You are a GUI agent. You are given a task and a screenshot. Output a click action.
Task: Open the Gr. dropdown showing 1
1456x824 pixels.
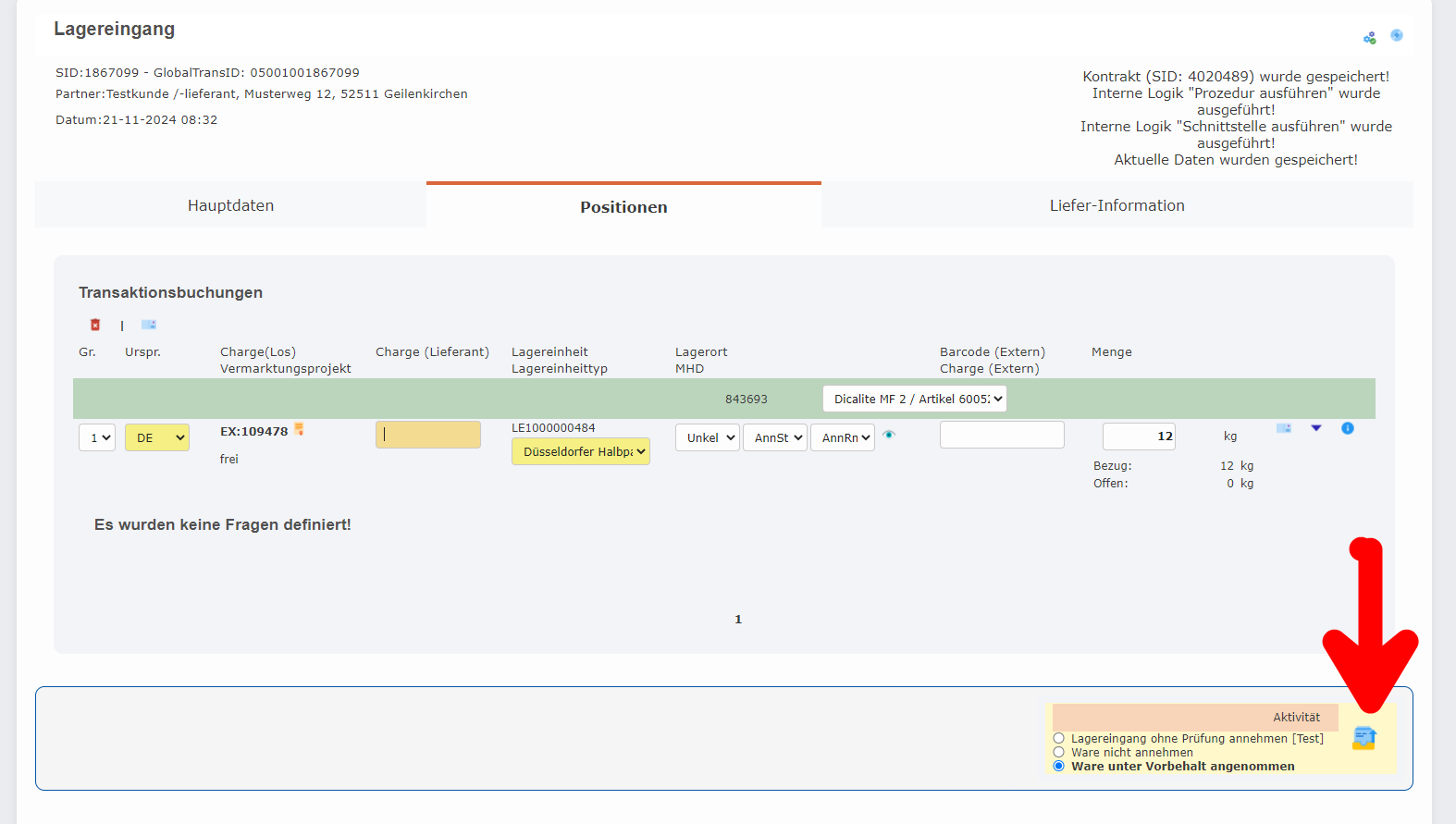(97, 437)
